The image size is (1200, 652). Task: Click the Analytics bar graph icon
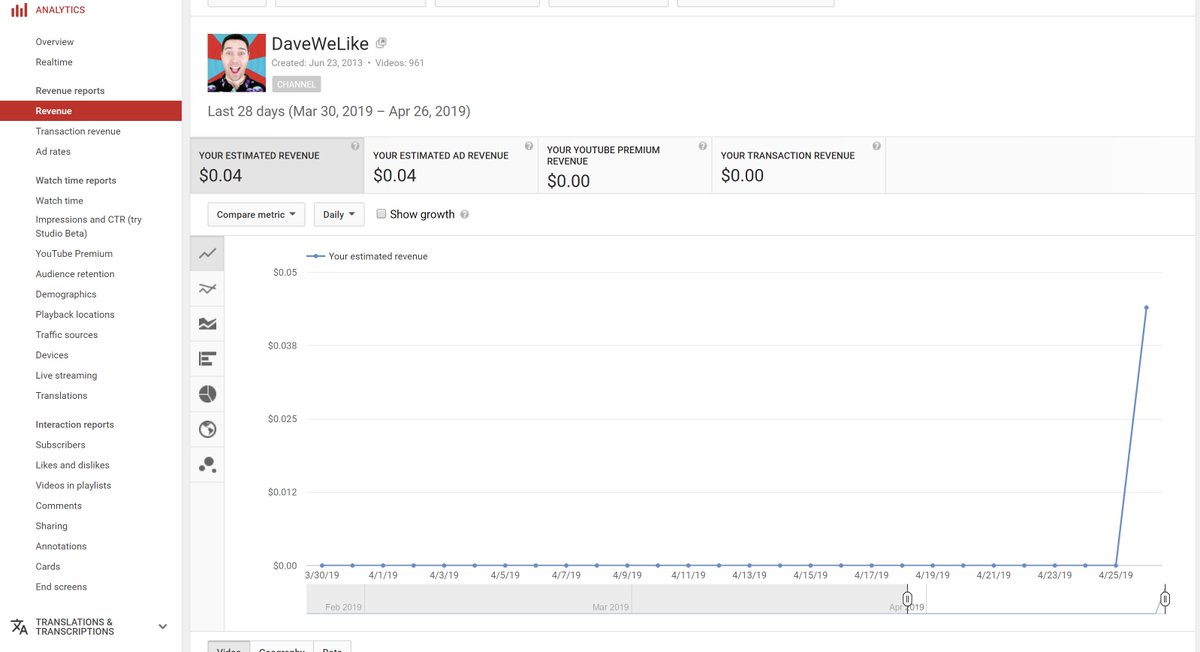click(x=19, y=10)
